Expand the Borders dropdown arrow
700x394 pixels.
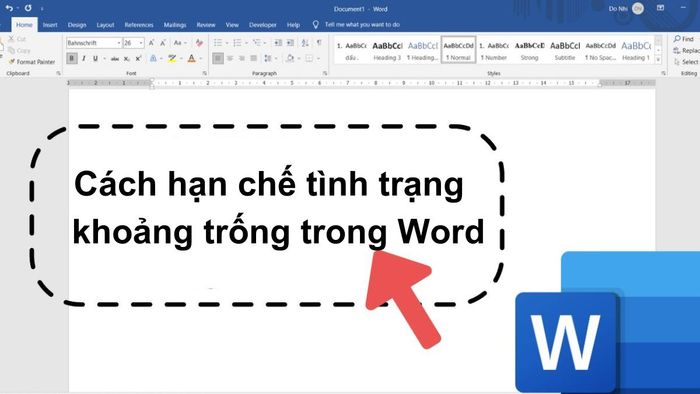(x=318, y=58)
